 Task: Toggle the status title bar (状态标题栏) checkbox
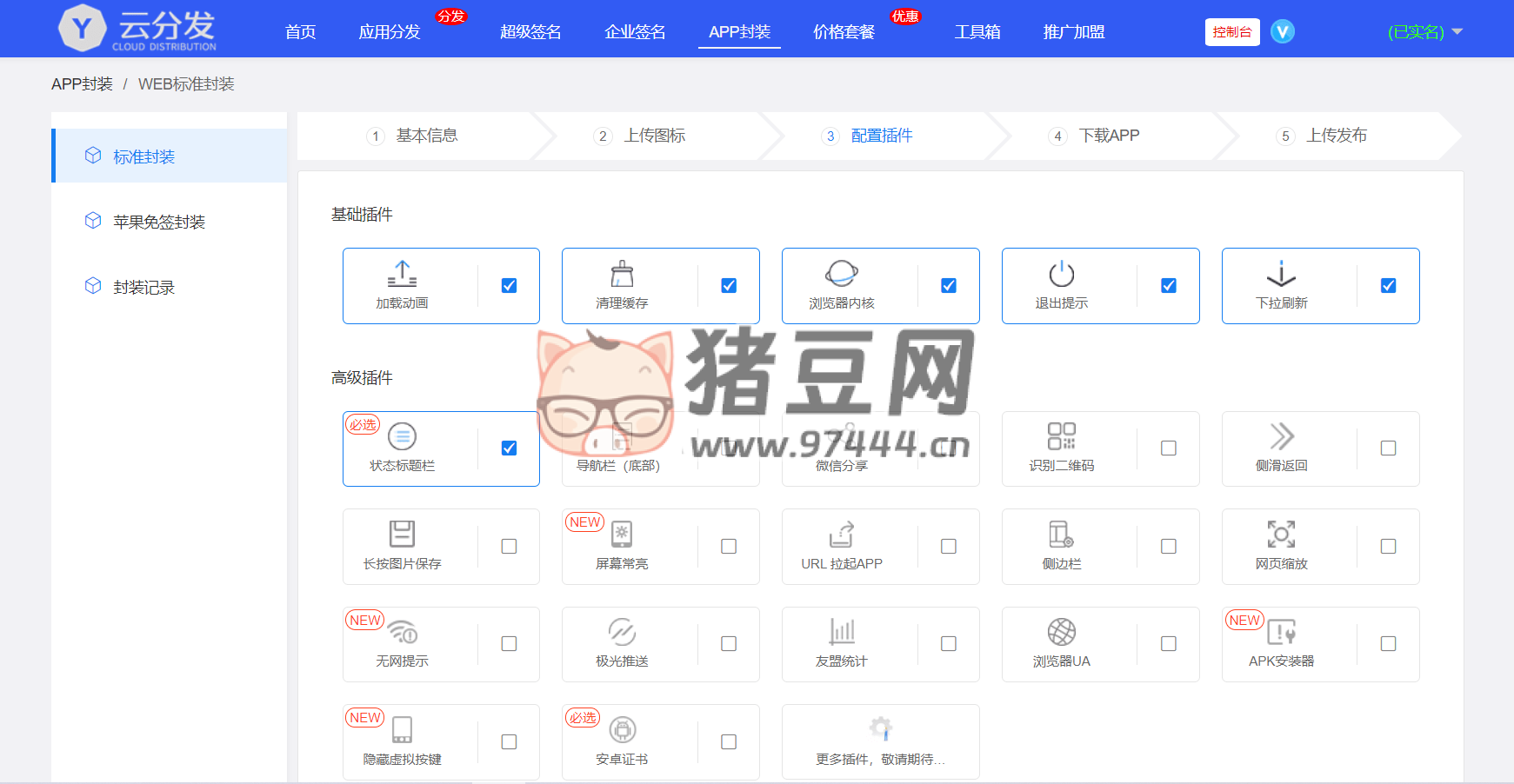pos(510,448)
